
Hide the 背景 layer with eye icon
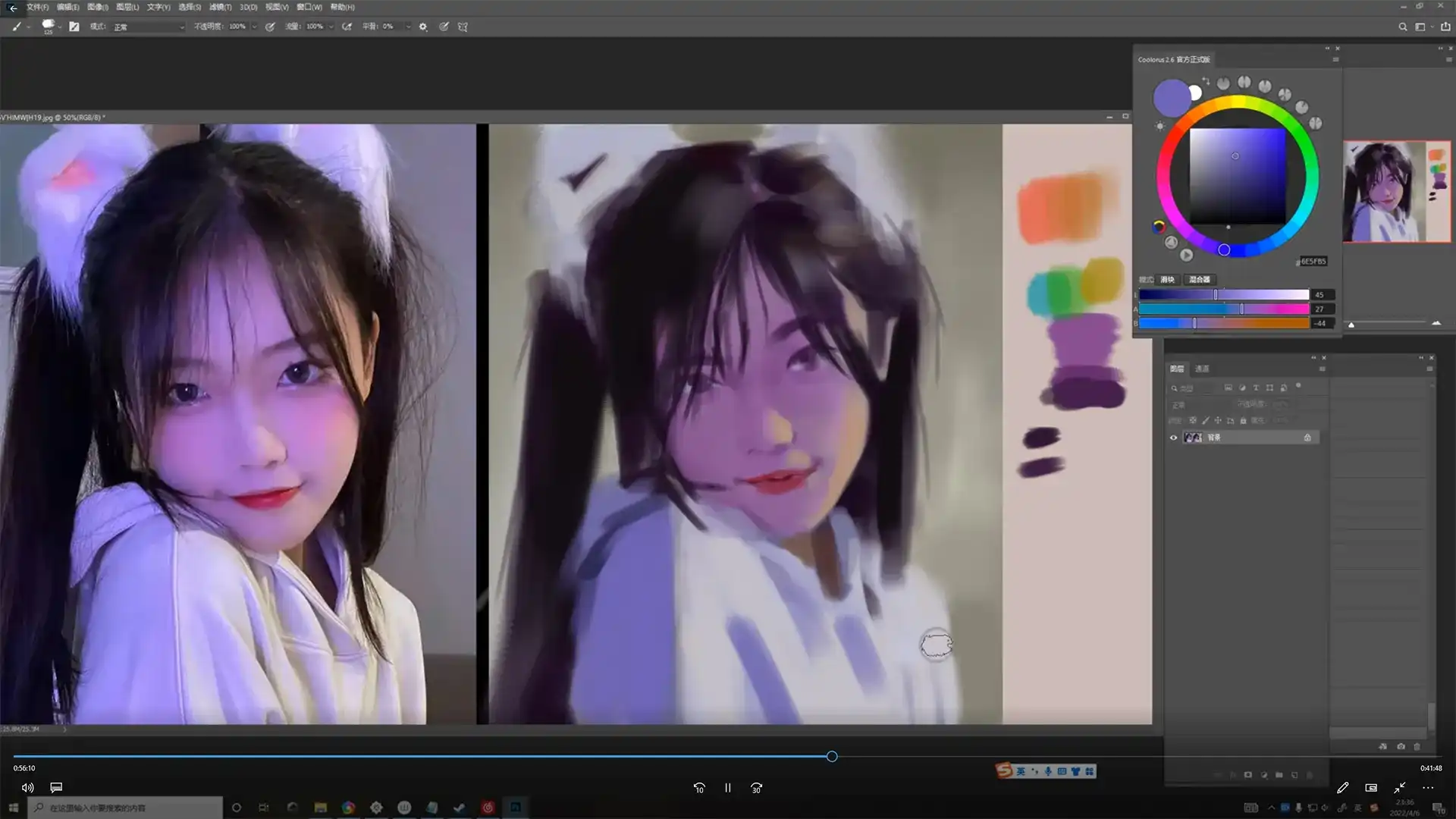(x=1173, y=438)
